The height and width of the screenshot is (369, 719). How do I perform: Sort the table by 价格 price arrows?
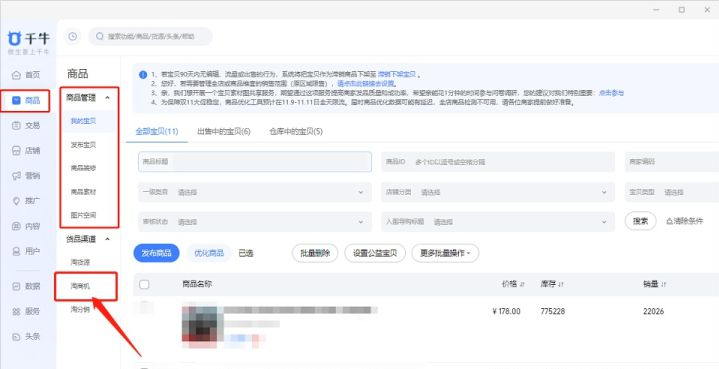522,285
